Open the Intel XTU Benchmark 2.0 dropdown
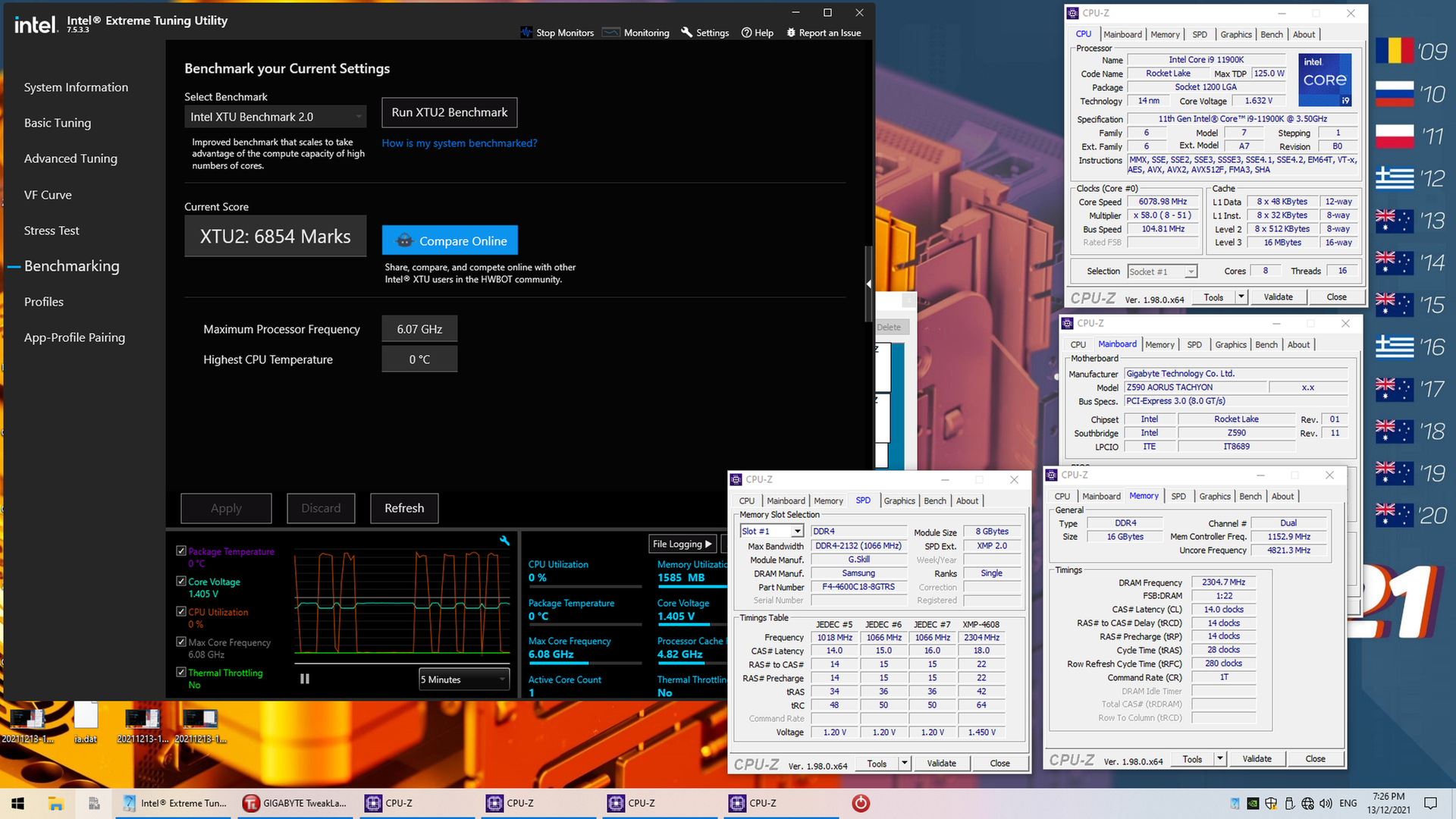This screenshot has width=1456, height=819. point(275,117)
